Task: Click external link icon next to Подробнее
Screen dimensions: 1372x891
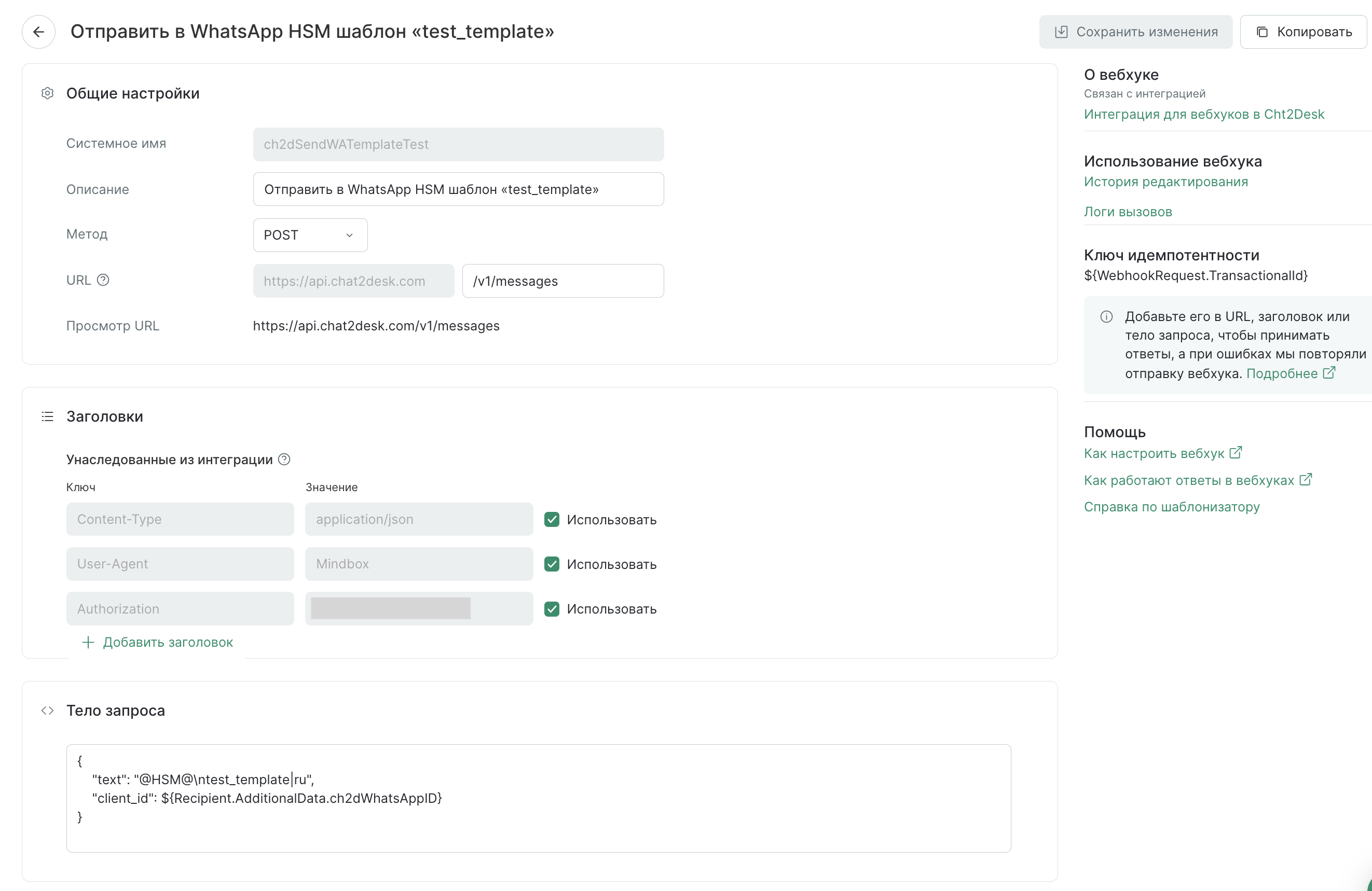Action: (x=1329, y=373)
